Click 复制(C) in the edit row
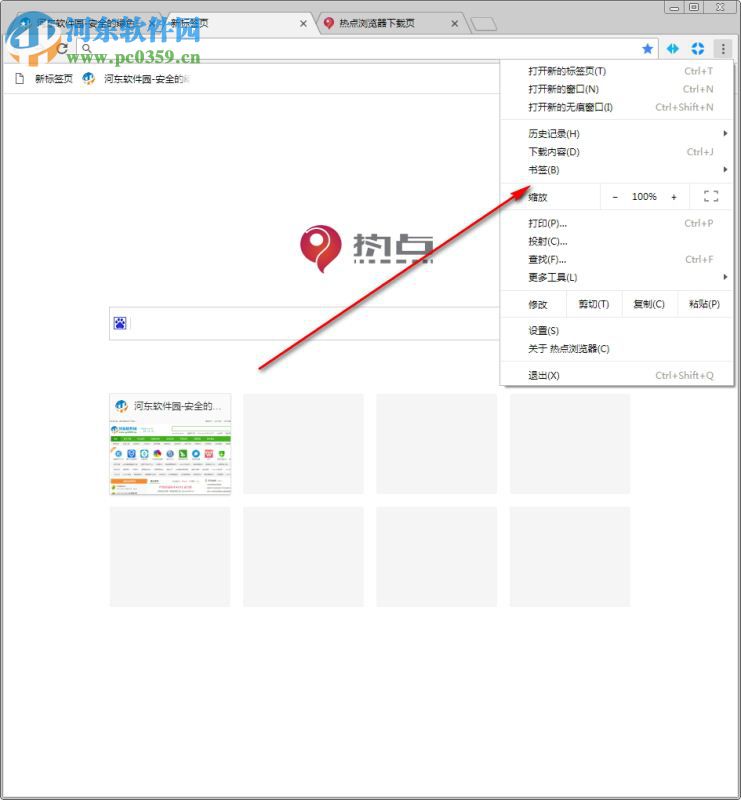The height and width of the screenshot is (800, 741). pyautogui.click(x=649, y=304)
